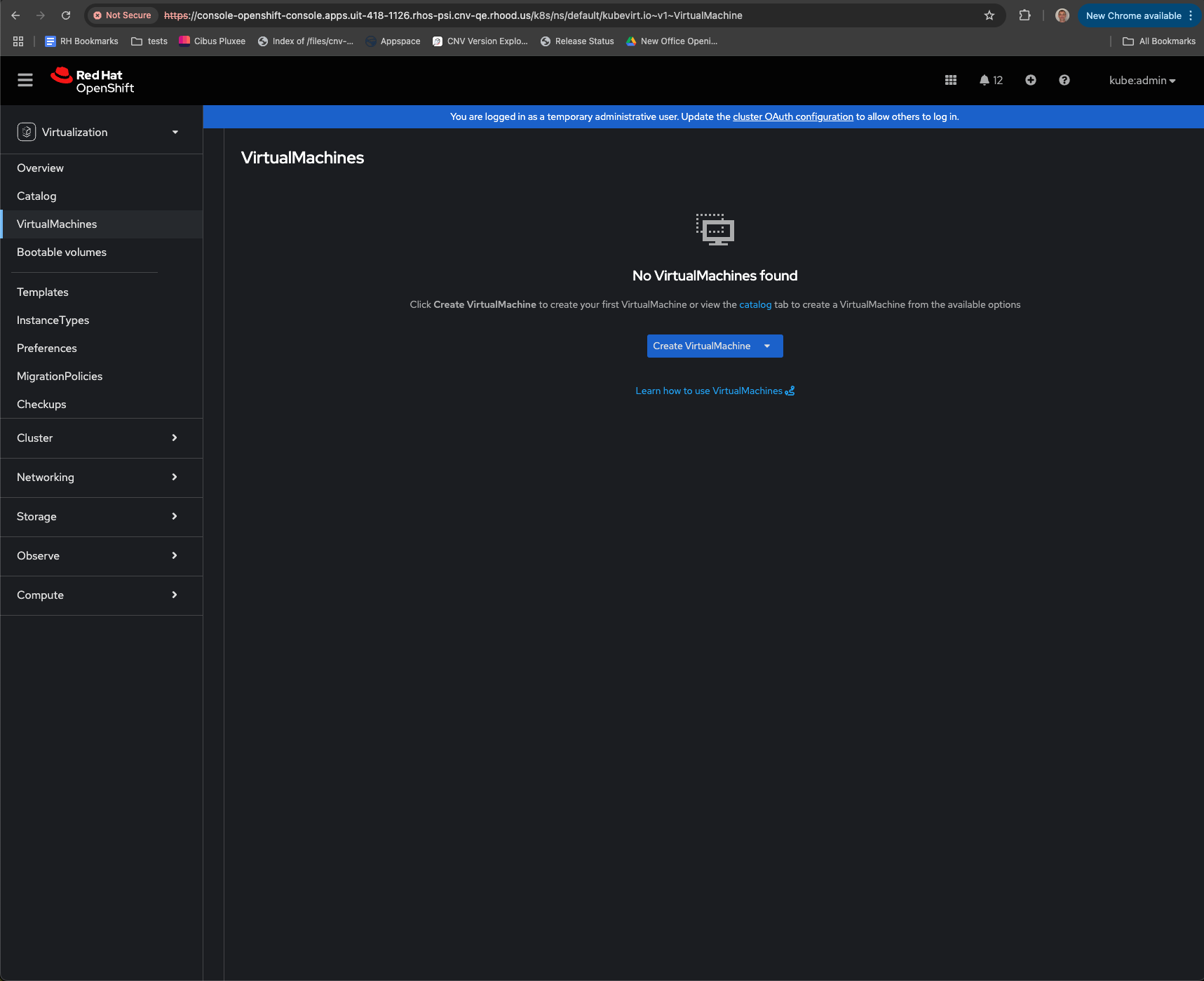Go back in browser history
This screenshot has width=1204, height=981.
[15, 15]
